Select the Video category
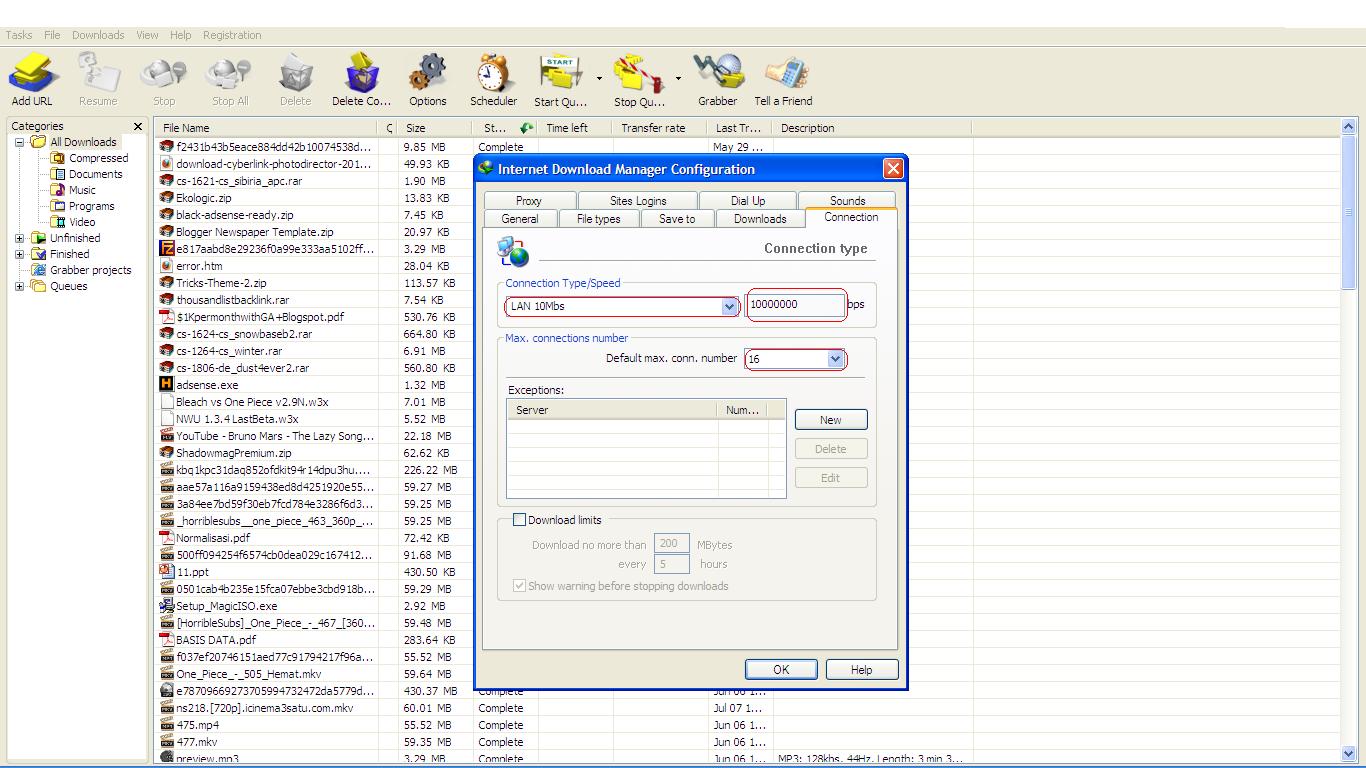 (x=82, y=222)
